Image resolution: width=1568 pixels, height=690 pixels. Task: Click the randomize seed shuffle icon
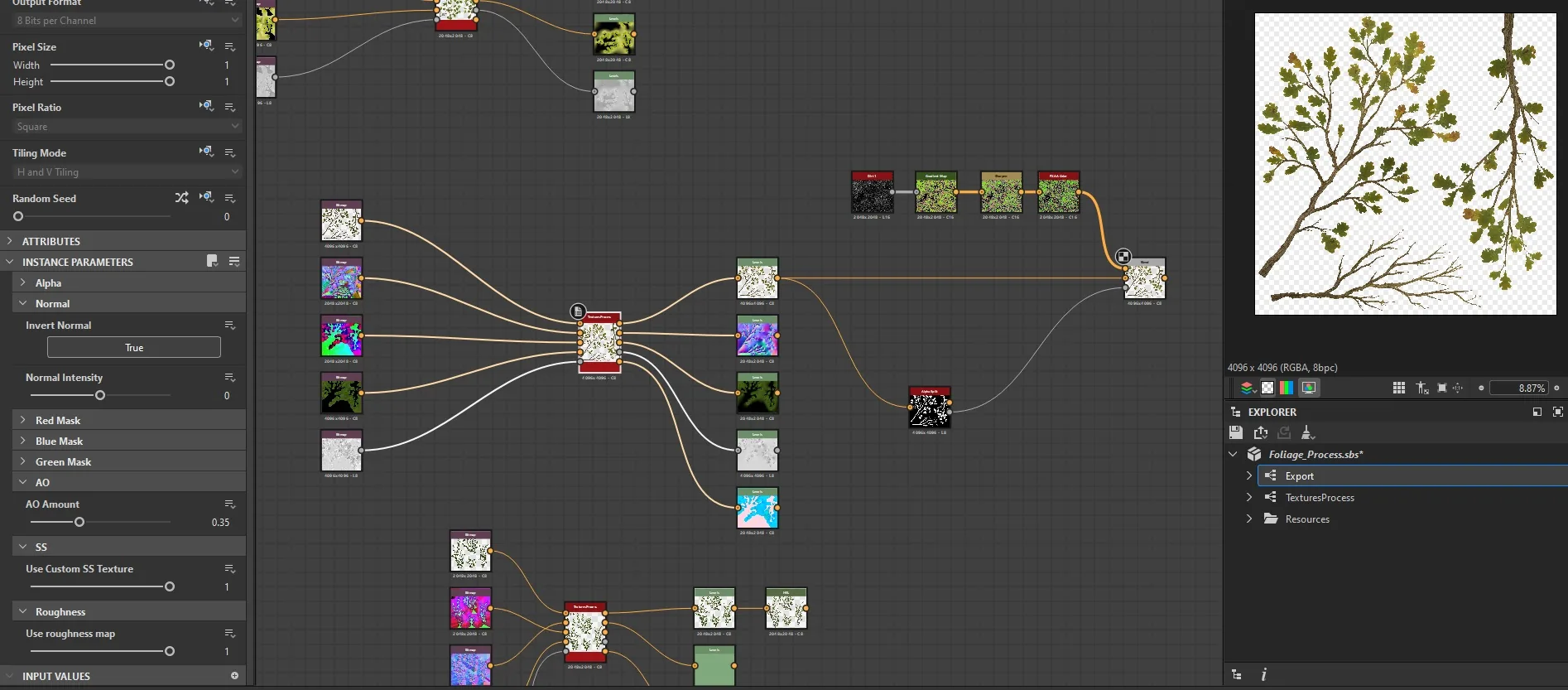coord(182,198)
